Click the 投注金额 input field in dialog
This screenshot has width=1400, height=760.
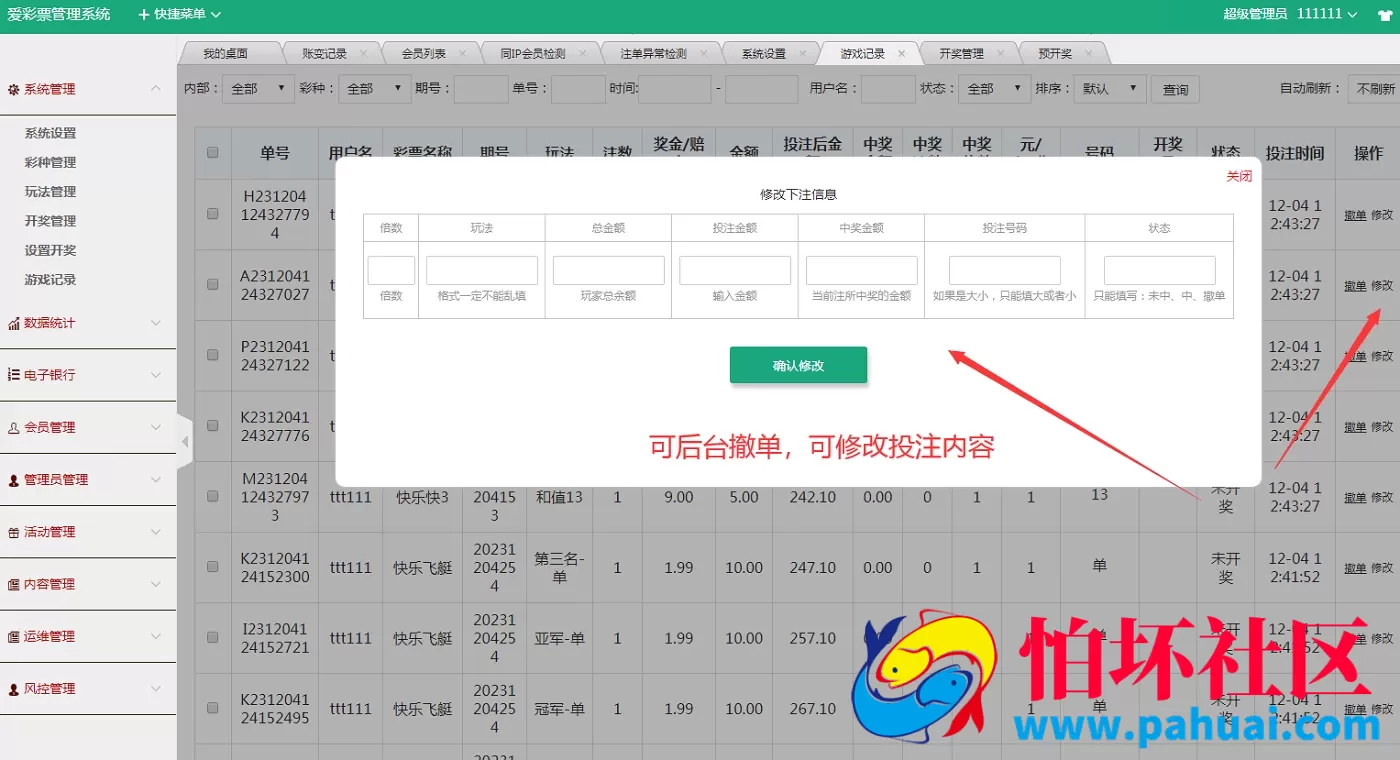[x=735, y=271]
